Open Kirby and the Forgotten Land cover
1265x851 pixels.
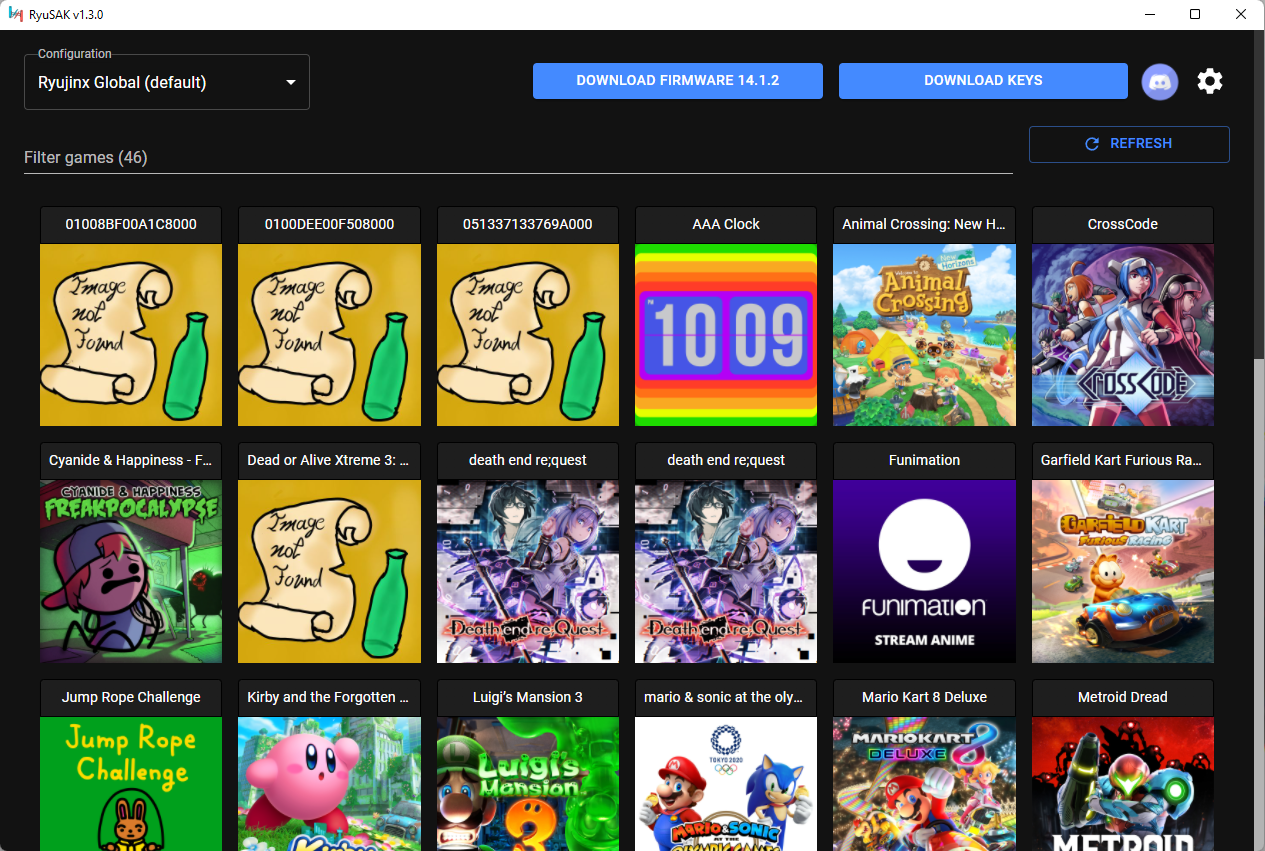point(329,784)
